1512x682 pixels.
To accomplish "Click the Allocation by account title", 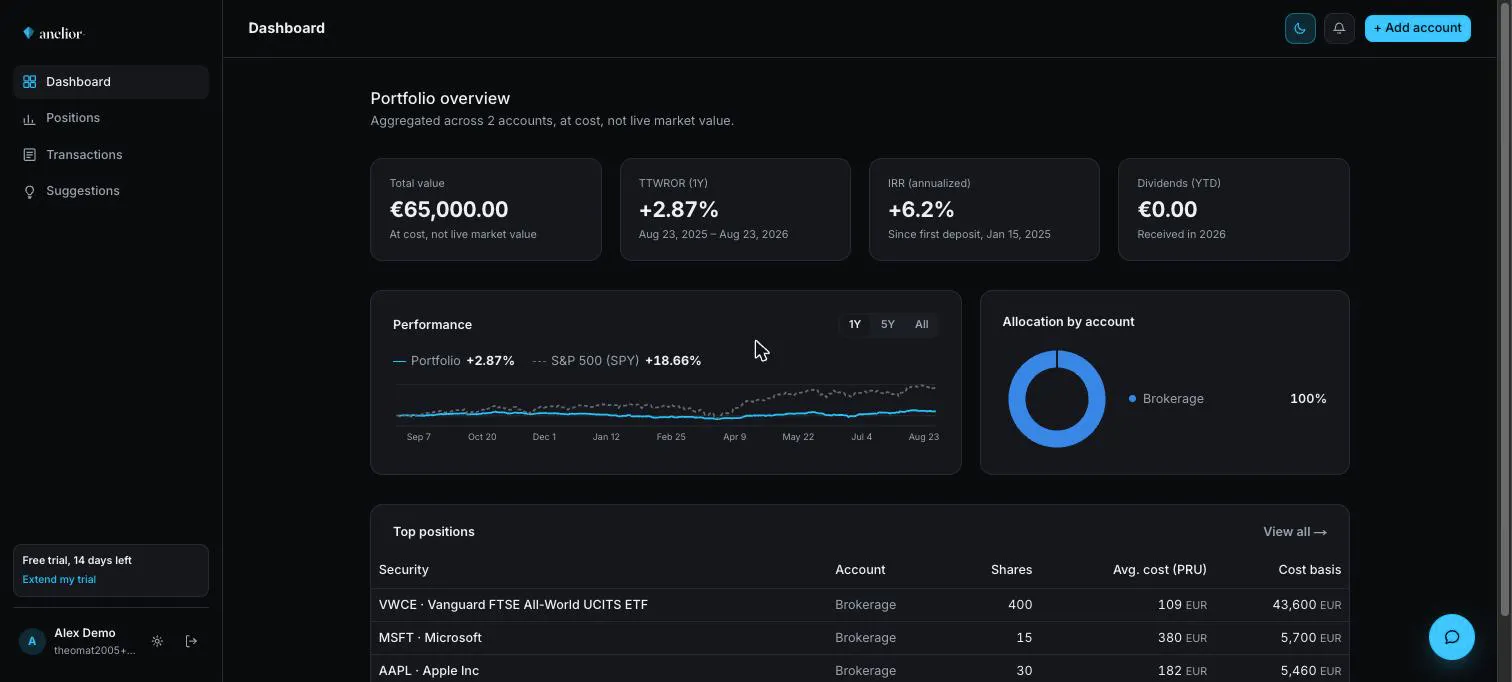I will tap(1068, 322).
